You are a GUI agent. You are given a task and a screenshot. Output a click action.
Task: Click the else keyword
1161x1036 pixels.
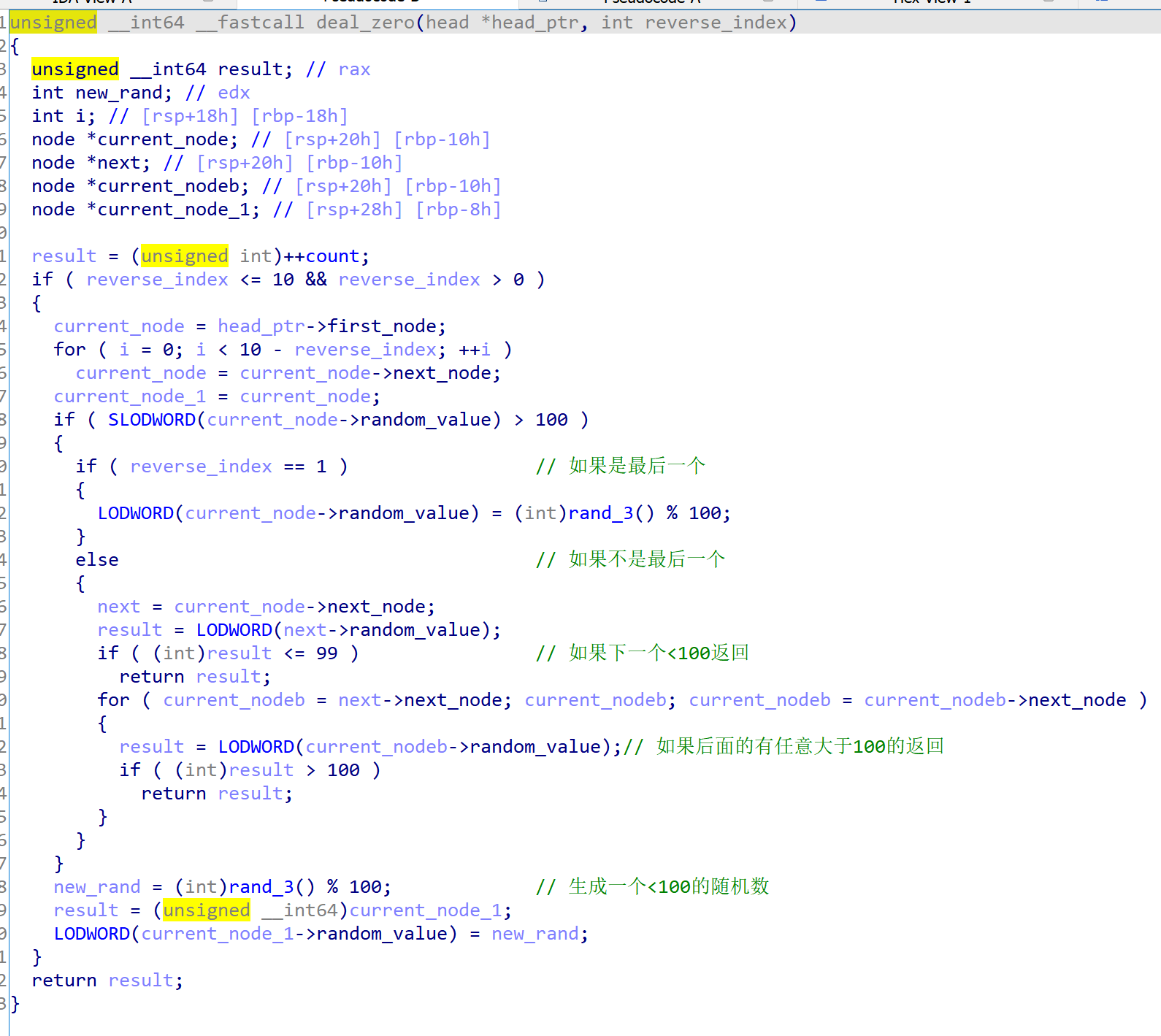(x=97, y=560)
